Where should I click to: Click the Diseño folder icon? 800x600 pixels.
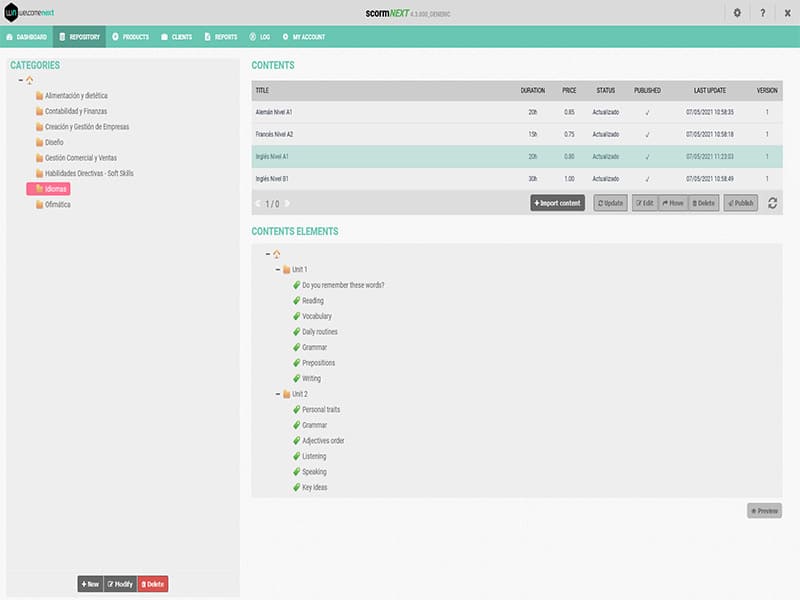pos(39,142)
